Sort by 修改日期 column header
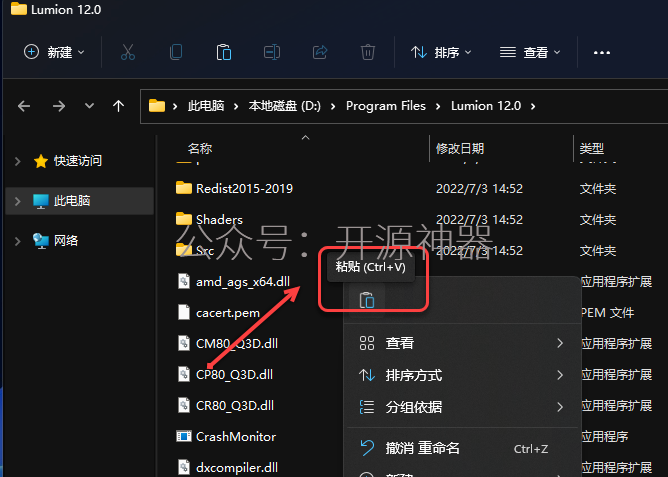Viewport: 668px width, 477px height. pyautogui.click(x=460, y=148)
